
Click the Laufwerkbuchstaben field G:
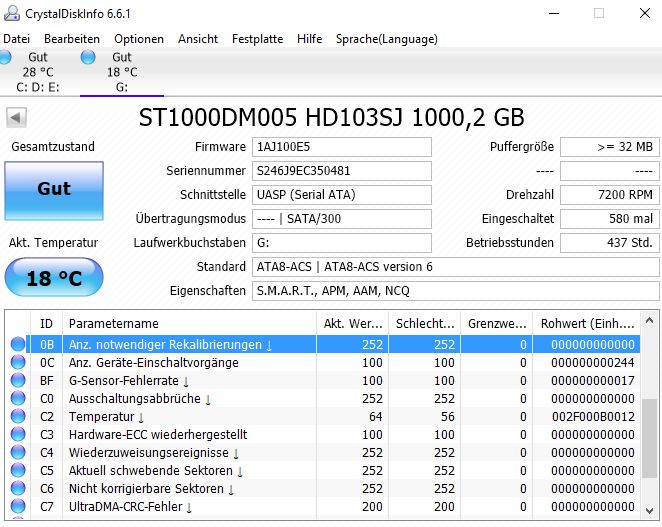(x=342, y=243)
